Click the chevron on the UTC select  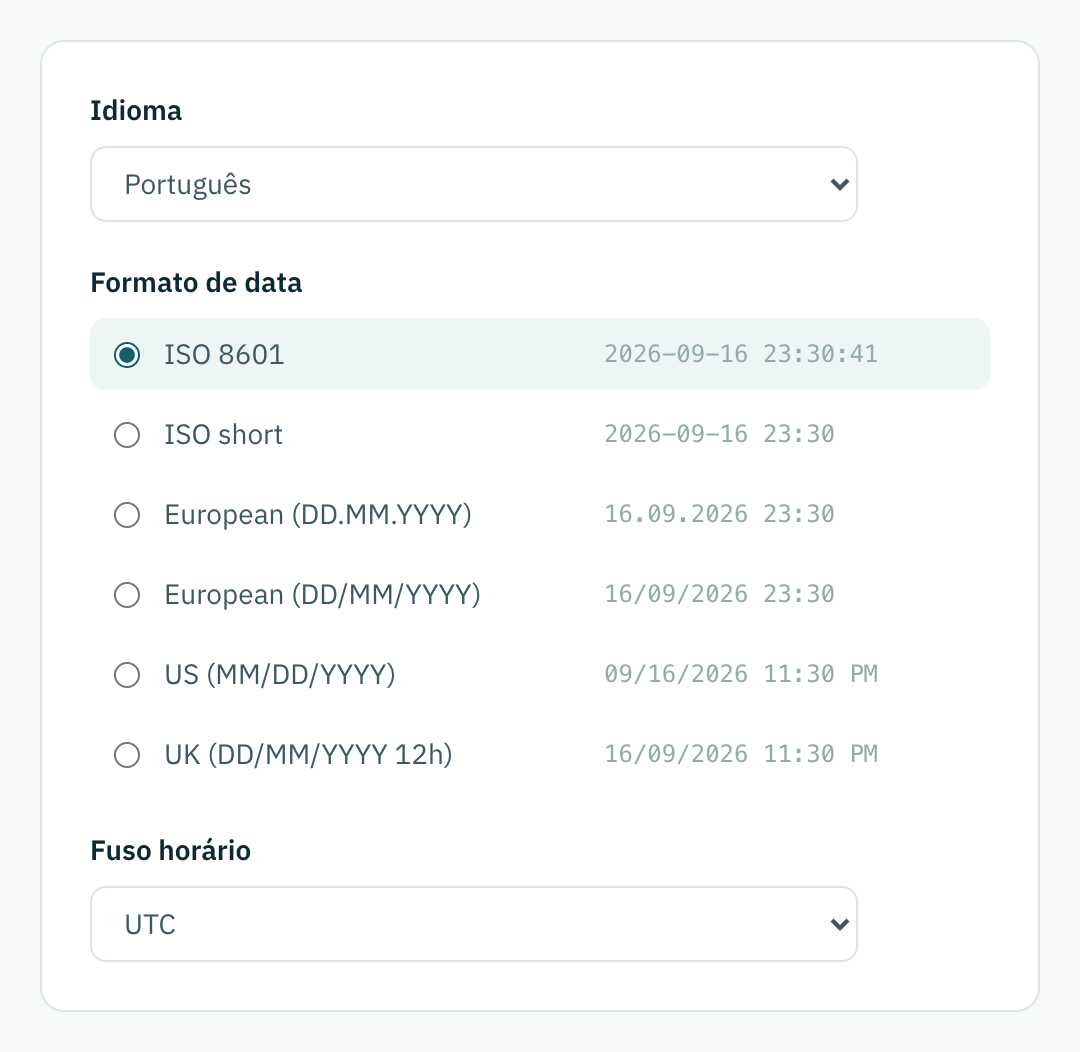click(839, 925)
